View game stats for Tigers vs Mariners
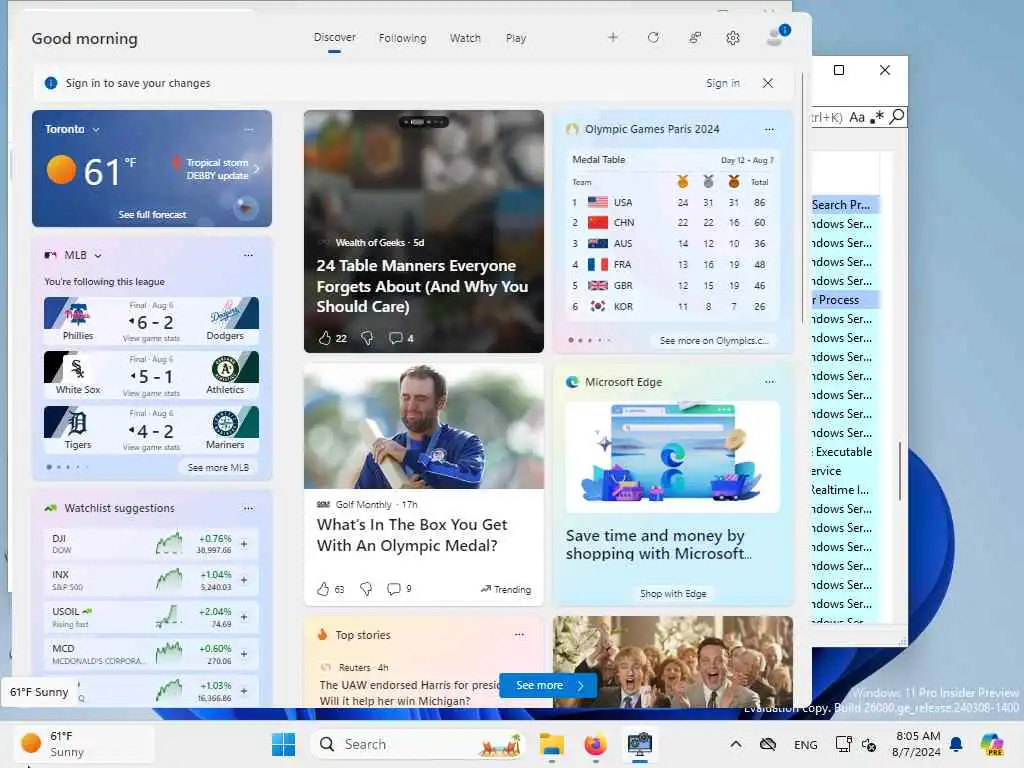This screenshot has height=768, width=1024. [151, 447]
